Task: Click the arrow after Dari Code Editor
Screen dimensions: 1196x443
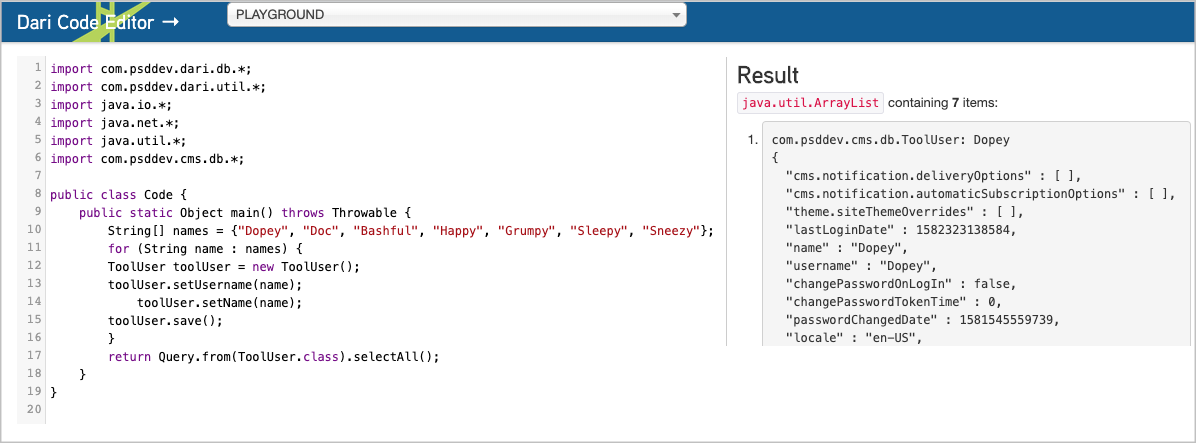Action: (172, 23)
